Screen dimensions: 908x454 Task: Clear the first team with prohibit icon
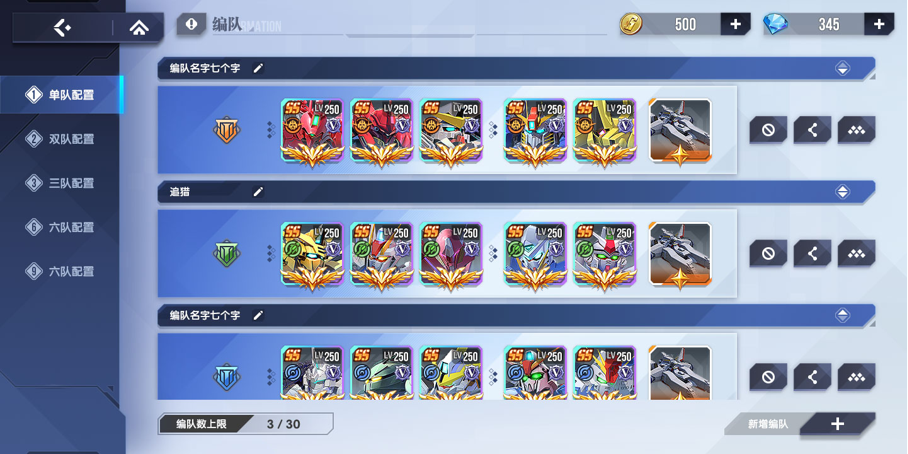tap(768, 130)
